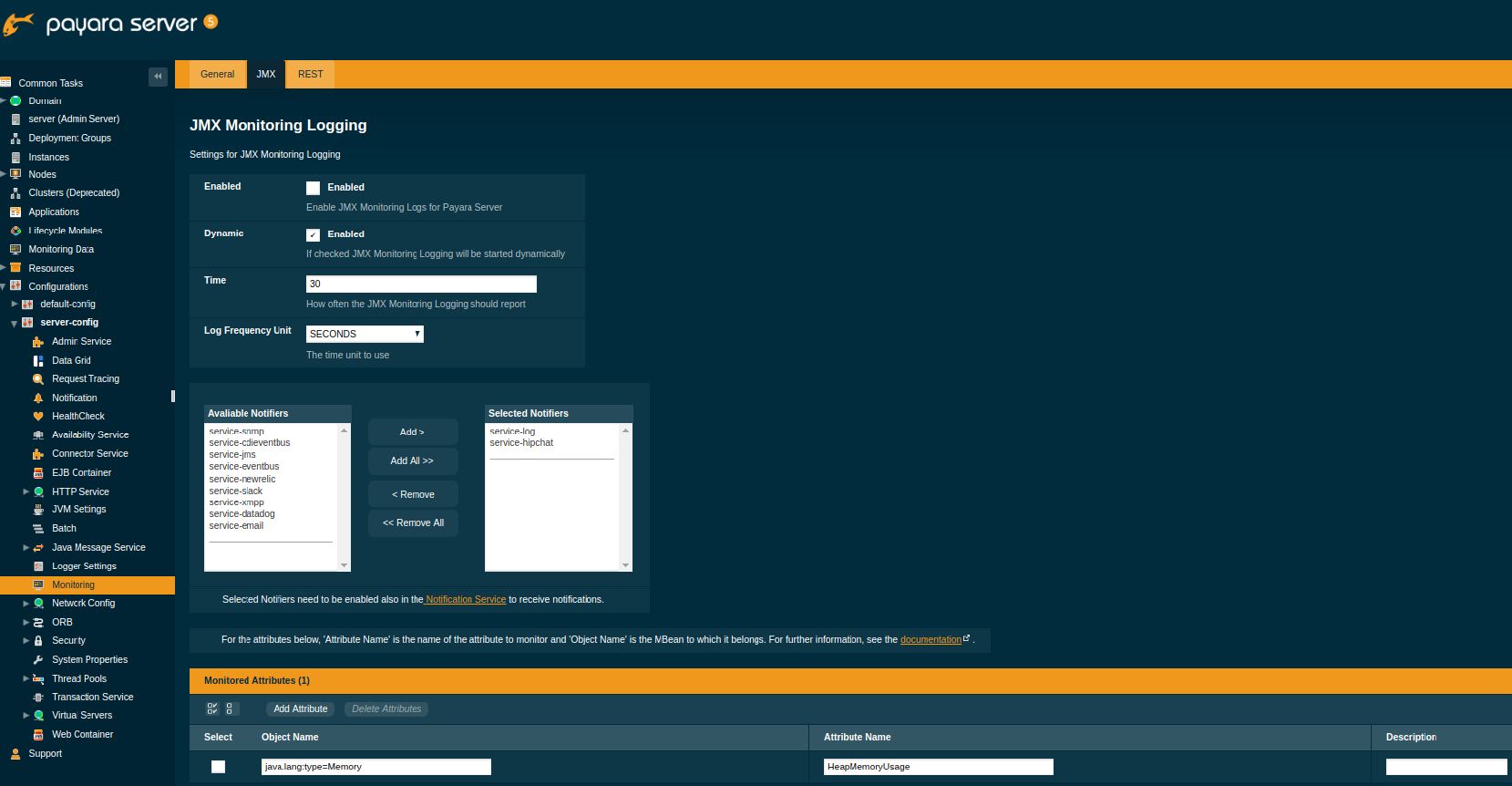Image resolution: width=1512 pixels, height=786 pixels.
Task: Collapse the sidebar with the arrow button
Action: [x=158, y=77]
